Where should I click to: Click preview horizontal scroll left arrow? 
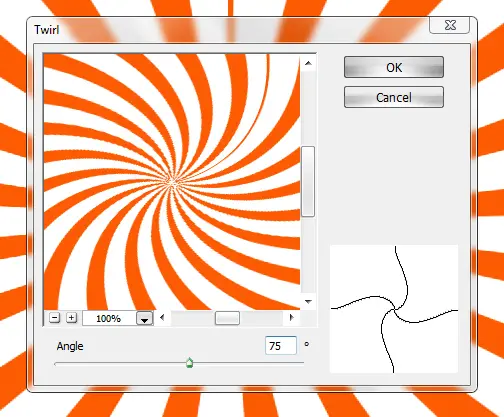(x=162, y=318)
